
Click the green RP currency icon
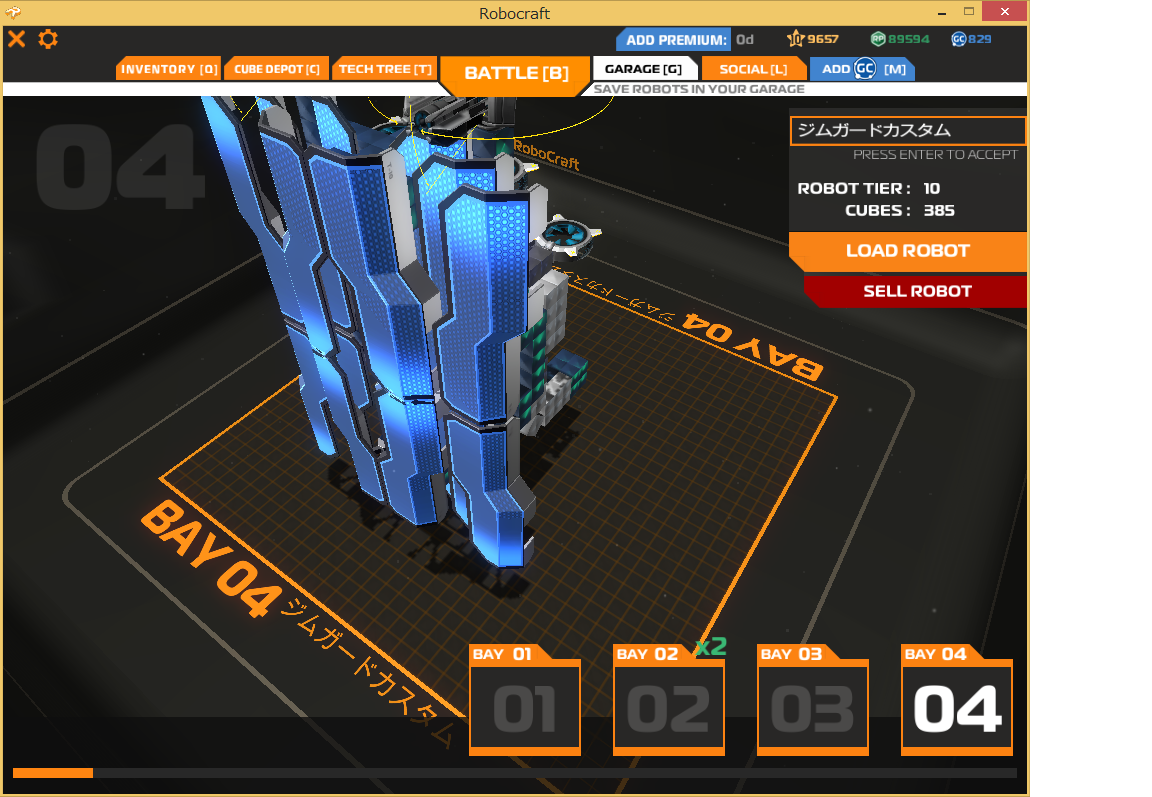click(x=877, y=39)
